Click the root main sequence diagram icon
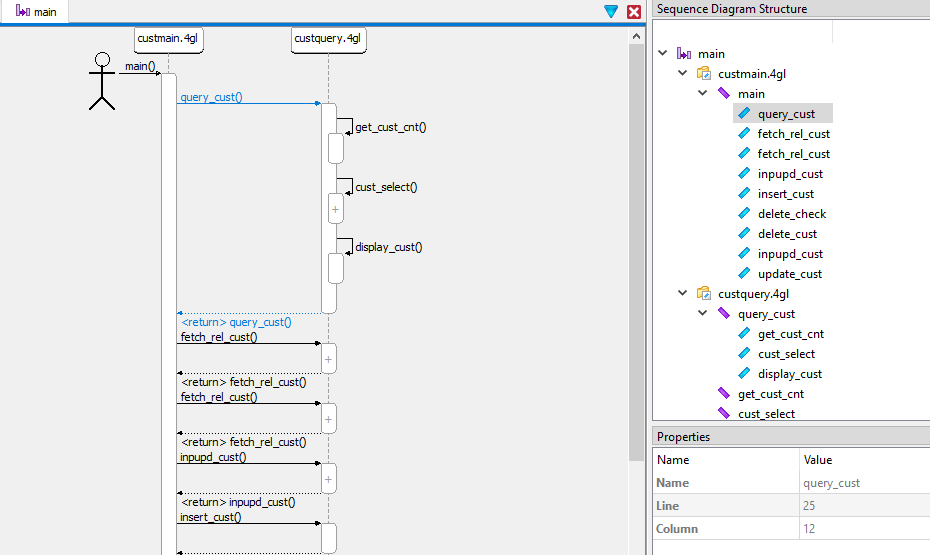Image resolution: width=930 pixels, height=555 pixels. click(684, 54)
